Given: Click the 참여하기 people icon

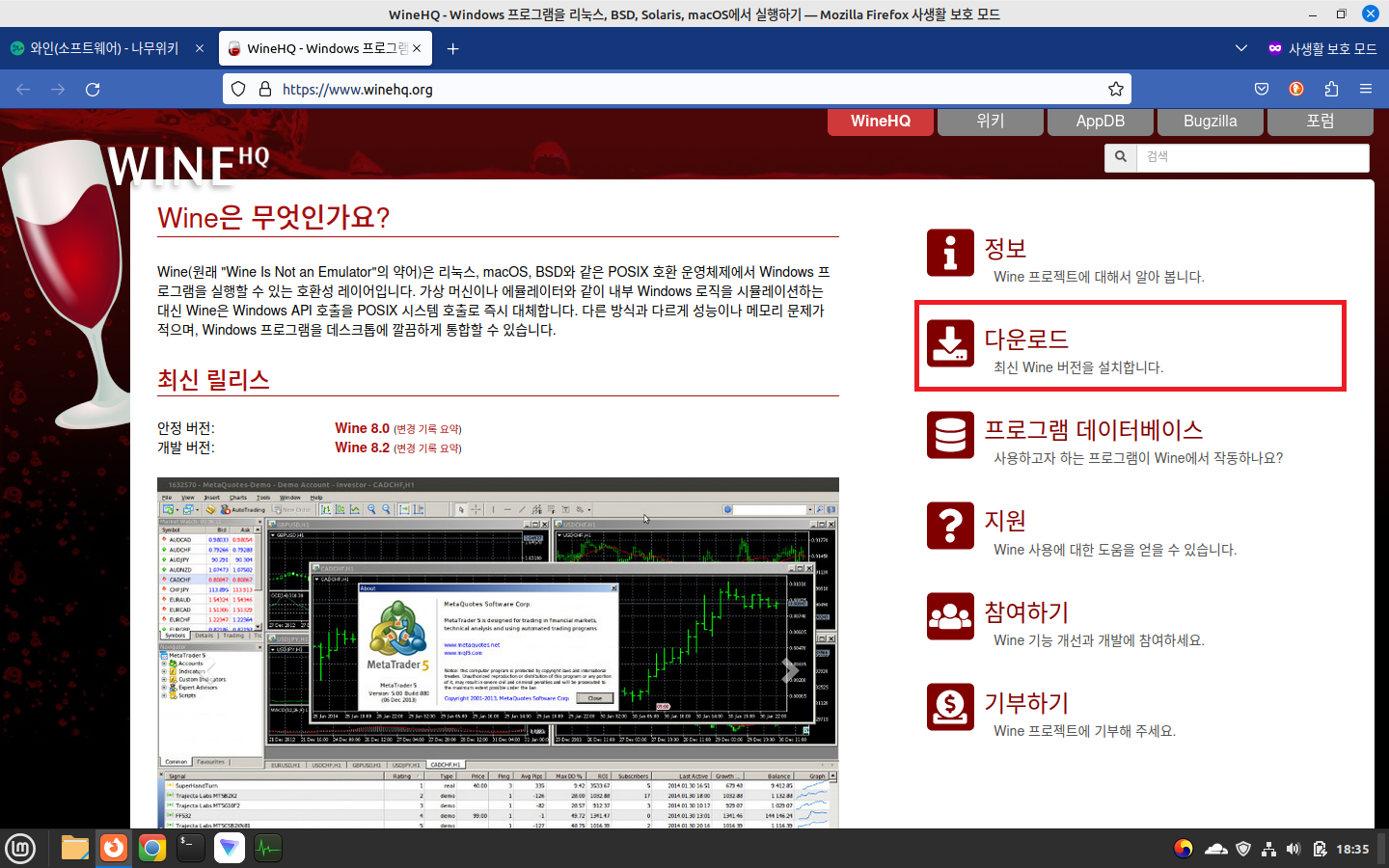Looking at the screenshot, I should coord(950,616).
